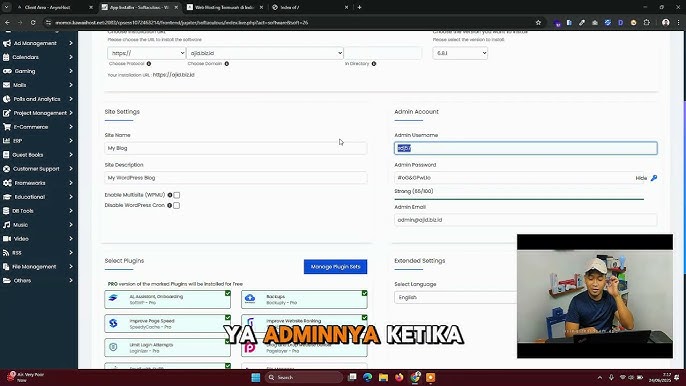Select the Video camera icon
The width and height of the screenshot is (686, 386).
click(7, 239)
